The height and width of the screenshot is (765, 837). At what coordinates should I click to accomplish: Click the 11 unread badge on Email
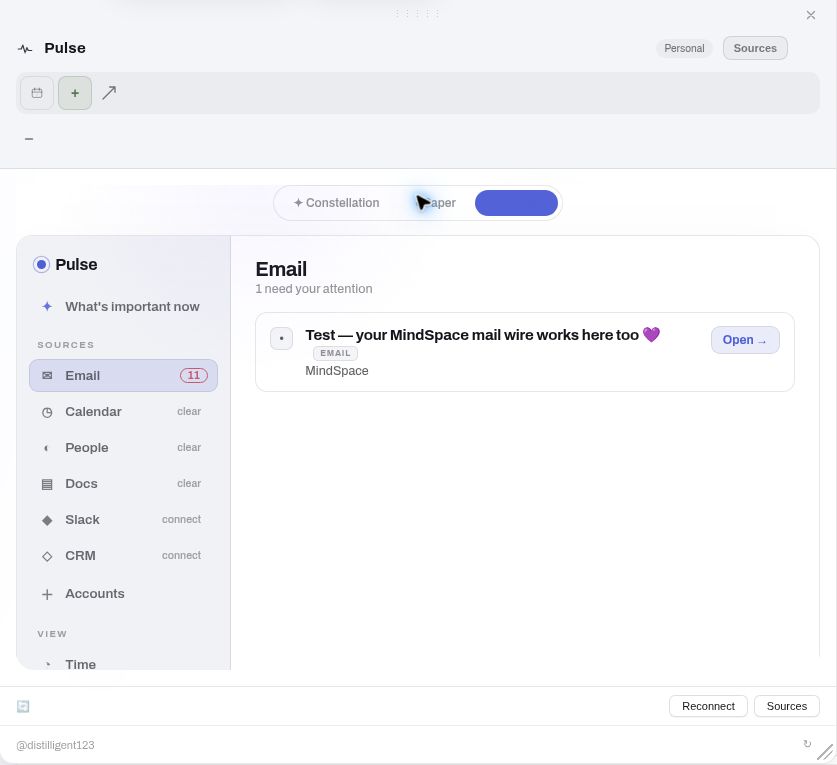coord(194,375)
